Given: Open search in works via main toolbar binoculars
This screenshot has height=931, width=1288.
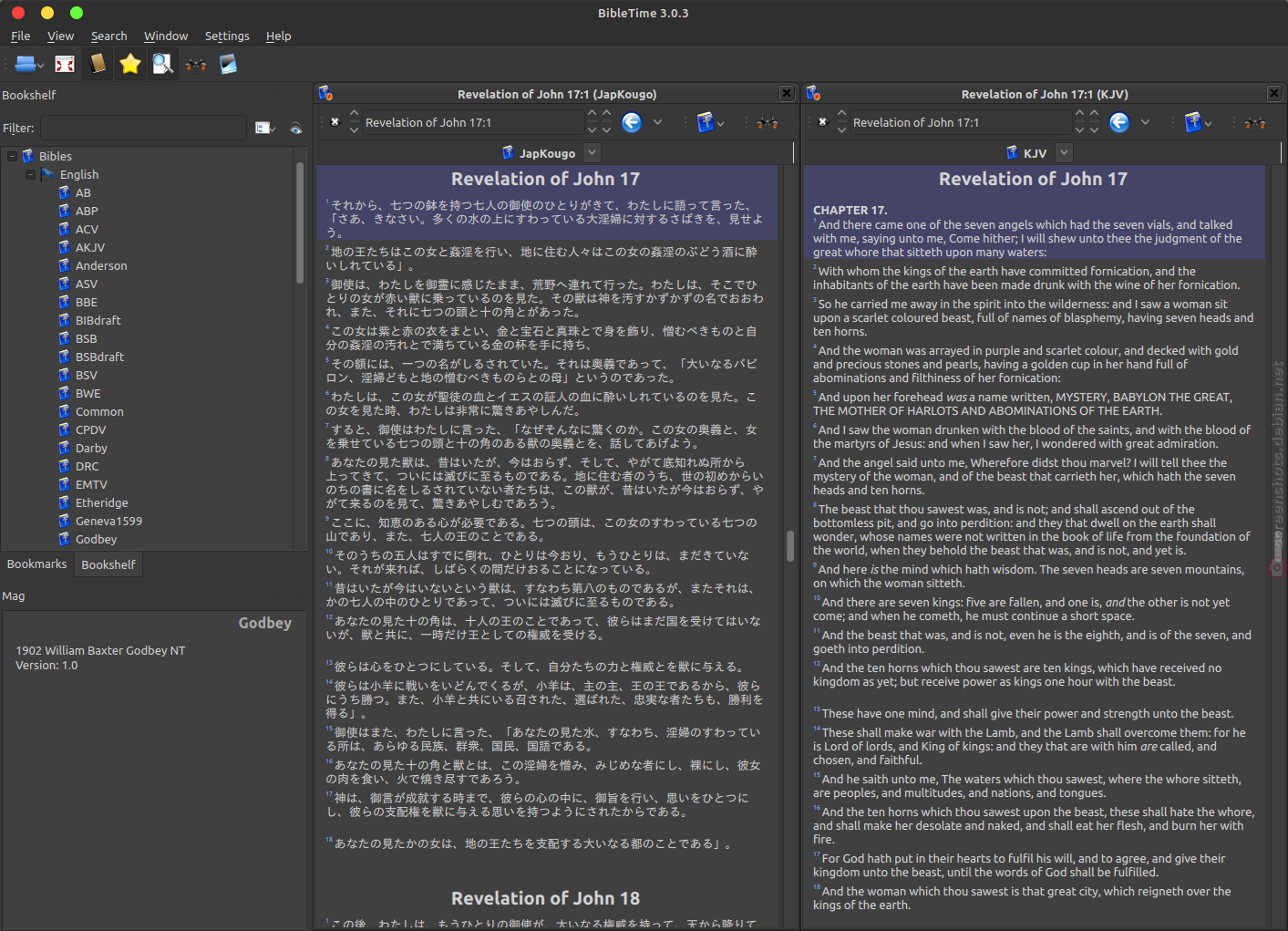Looking at the screenshot, I should pos(195,64).
